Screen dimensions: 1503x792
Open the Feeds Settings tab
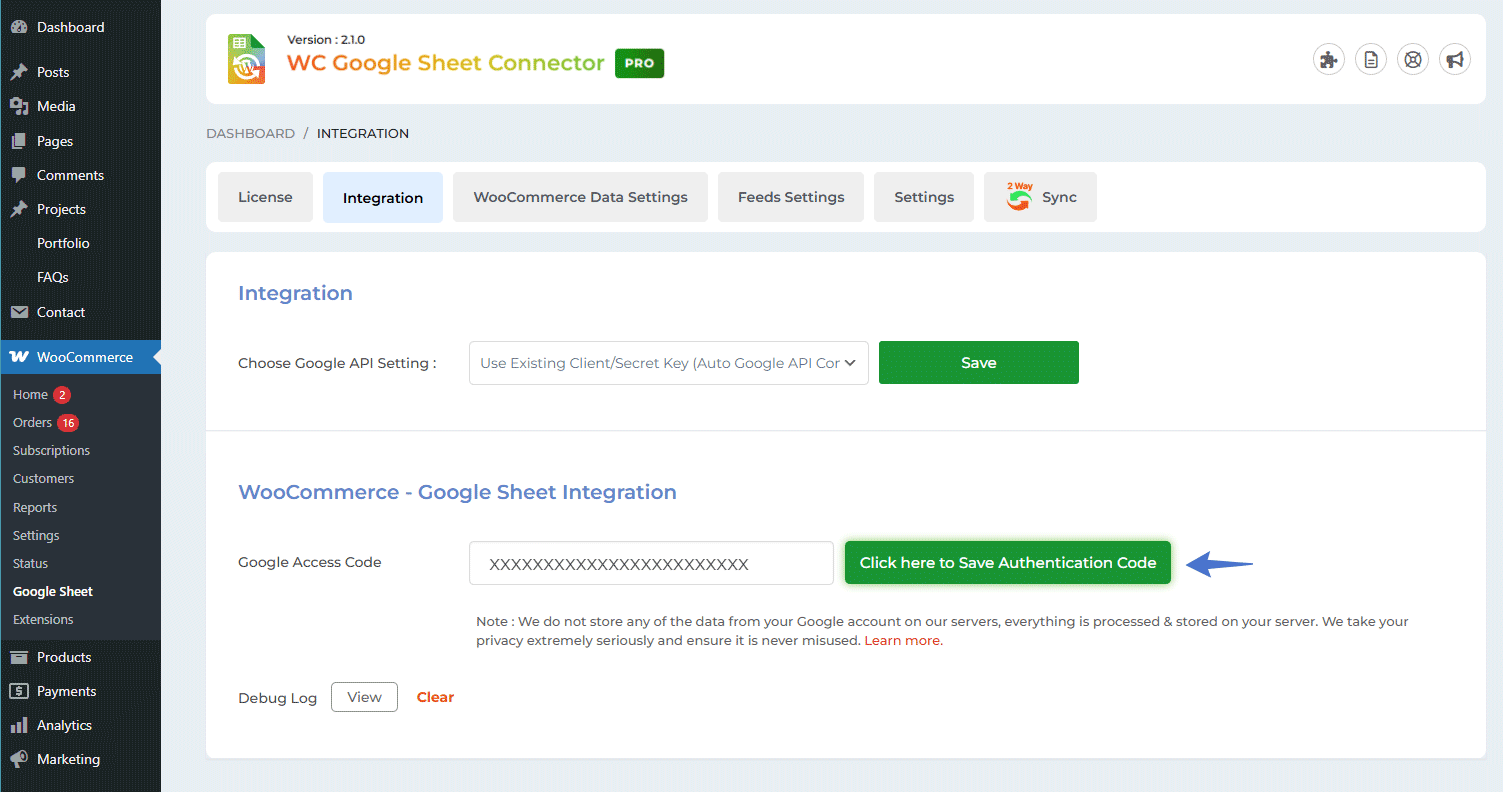(791, 197)
